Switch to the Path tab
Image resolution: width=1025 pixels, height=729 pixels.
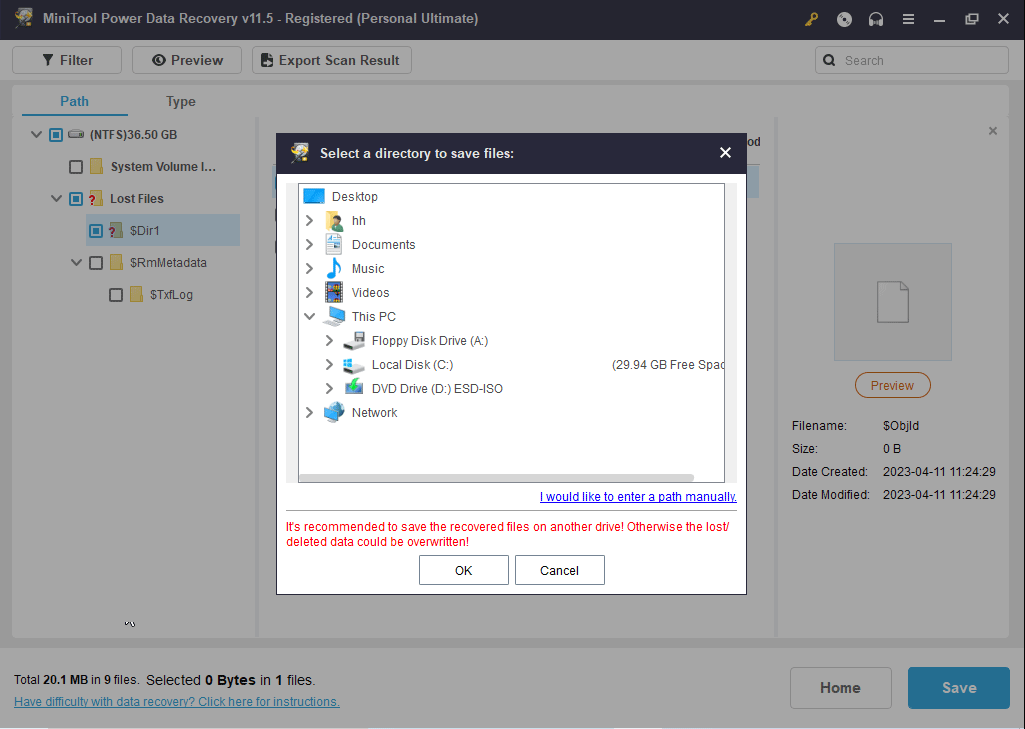(x=75, y=101)
